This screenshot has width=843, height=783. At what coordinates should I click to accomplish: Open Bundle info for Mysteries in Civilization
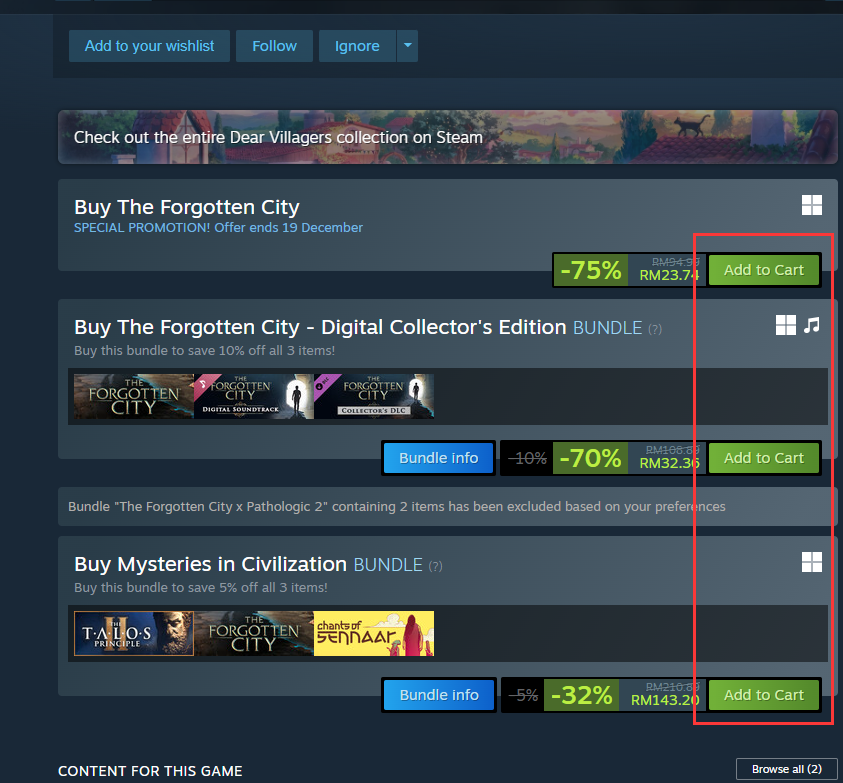[x=439, y=695]
